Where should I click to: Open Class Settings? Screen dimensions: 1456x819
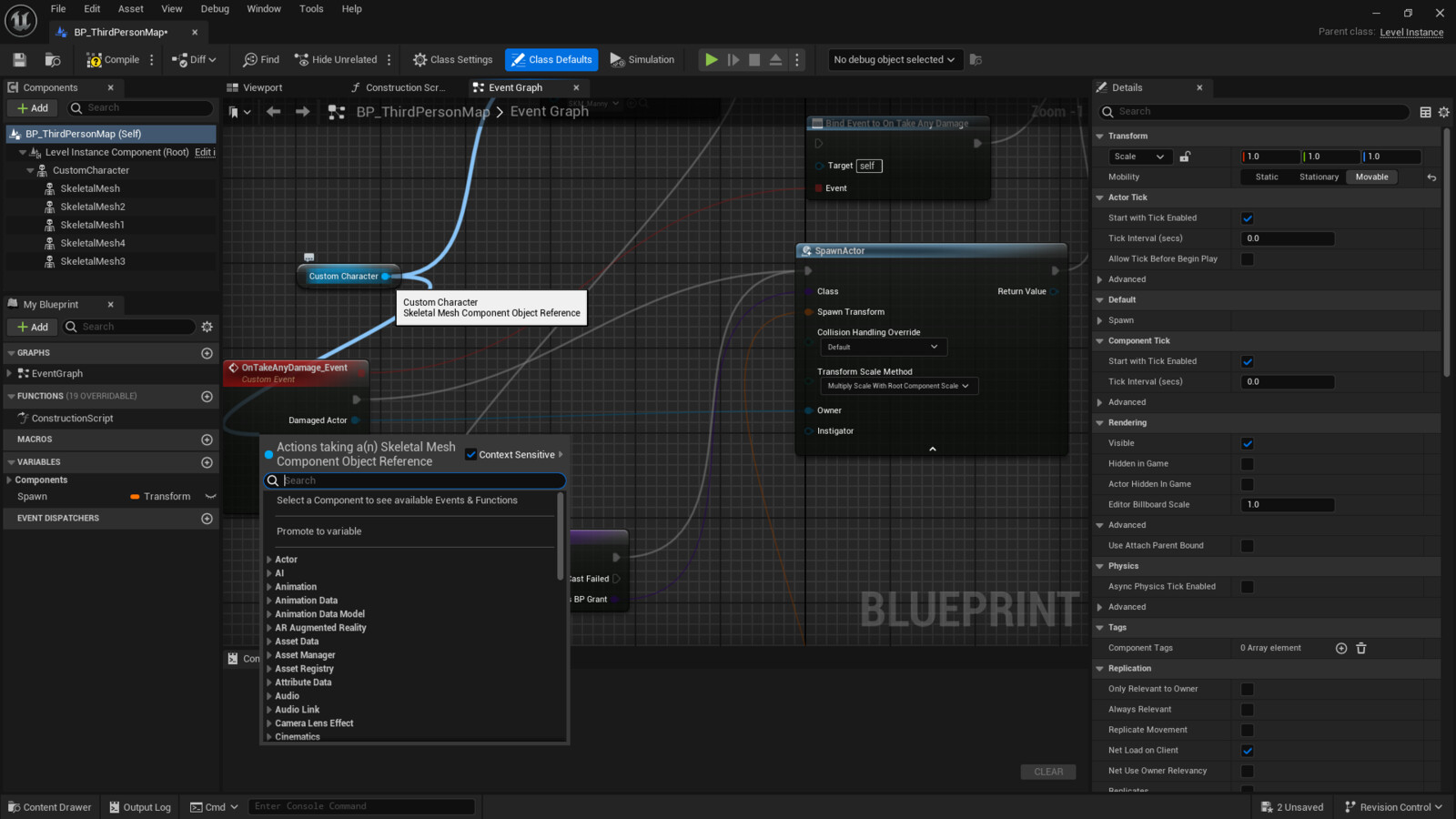click(452, 60)
